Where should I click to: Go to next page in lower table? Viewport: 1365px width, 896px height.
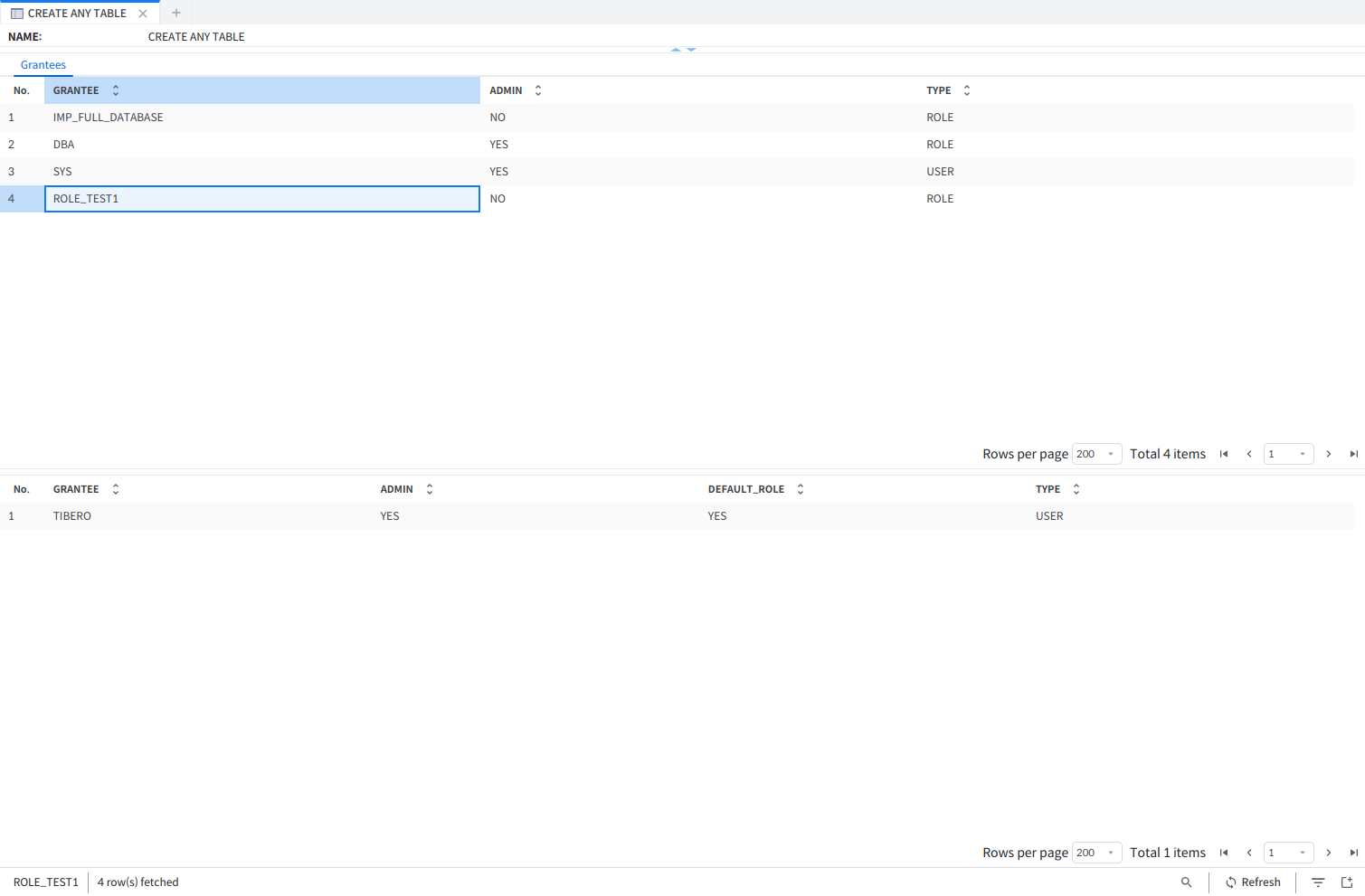1328,853
